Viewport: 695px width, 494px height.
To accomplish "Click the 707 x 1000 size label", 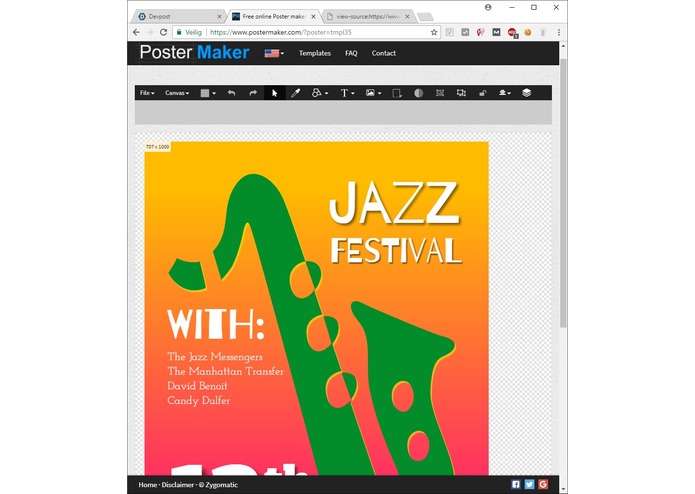I will pyautogui.click(x=157, y=147).
